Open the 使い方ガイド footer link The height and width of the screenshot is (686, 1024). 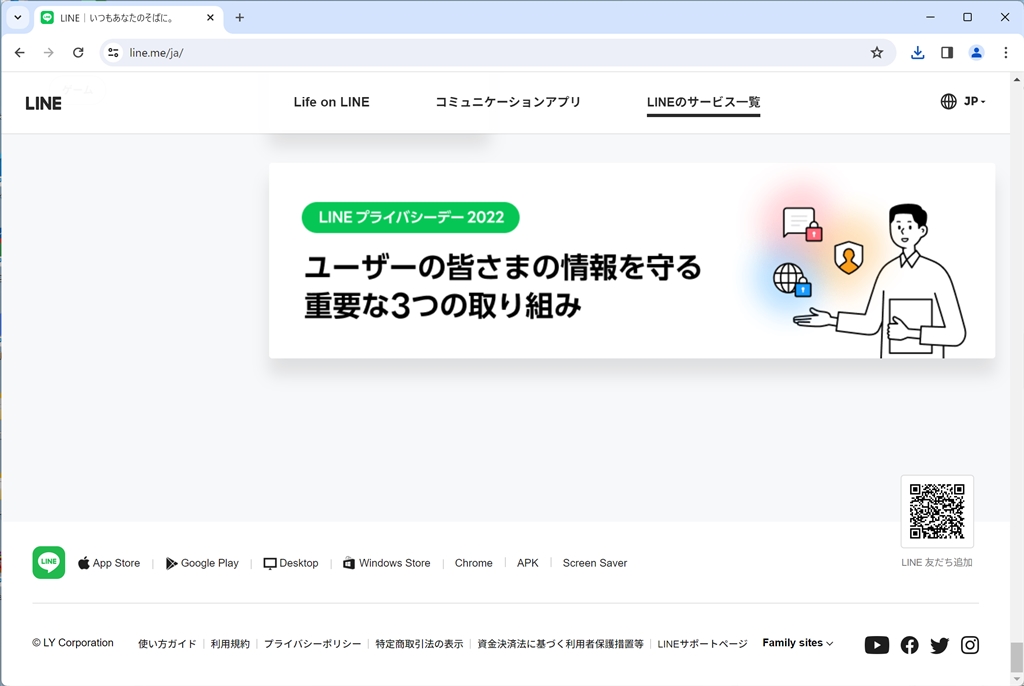167,644
